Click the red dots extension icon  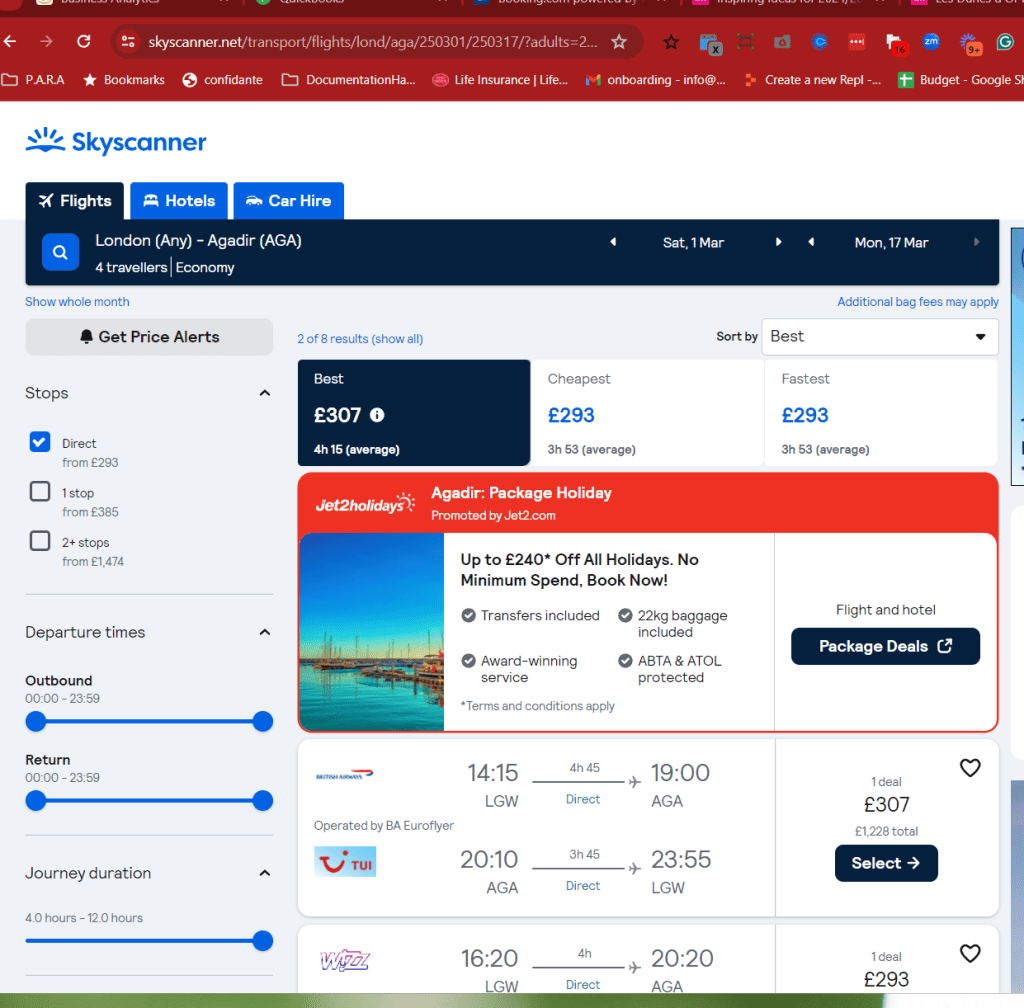pyautogui.click(x=856, y=42)
